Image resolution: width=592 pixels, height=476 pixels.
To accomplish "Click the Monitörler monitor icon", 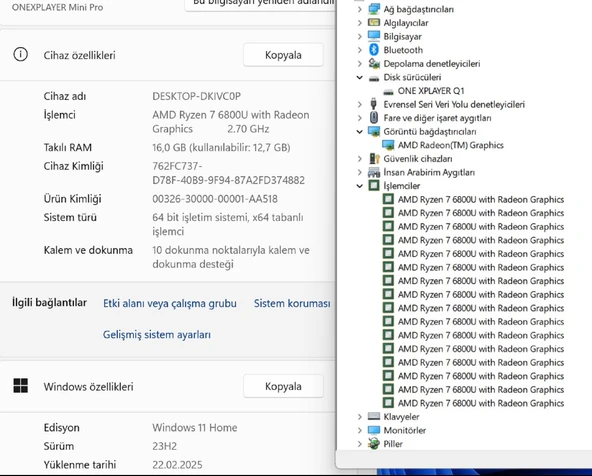I will pyautogui.click(x=374, y=430).
